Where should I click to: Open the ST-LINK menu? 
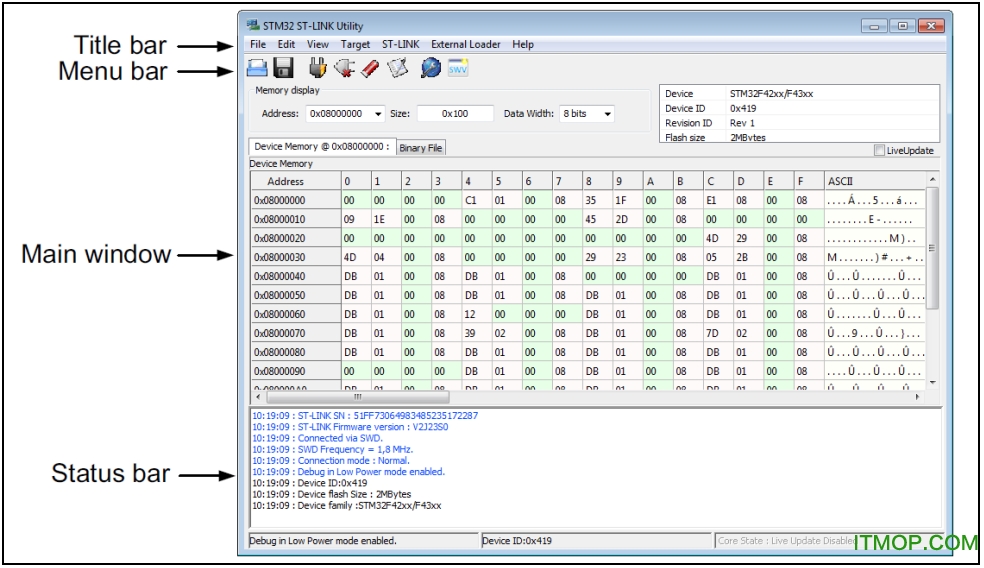click(x=400, y=45)
